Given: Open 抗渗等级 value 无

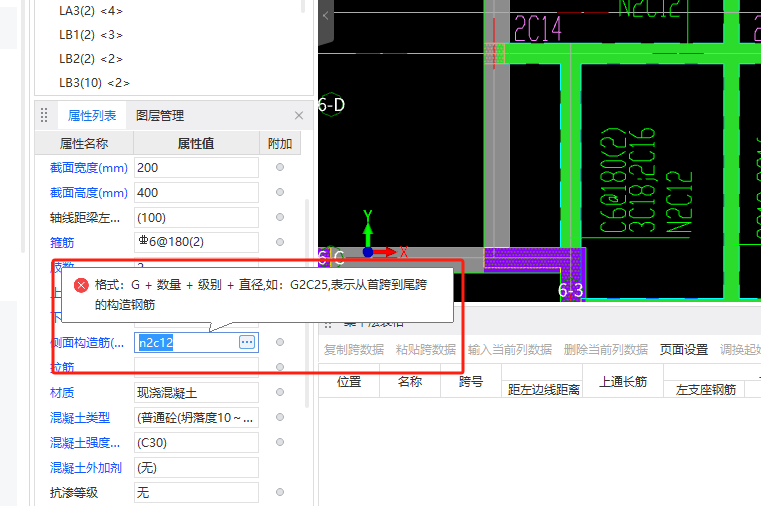Looking at the screenshot, I should coord(196,492).
